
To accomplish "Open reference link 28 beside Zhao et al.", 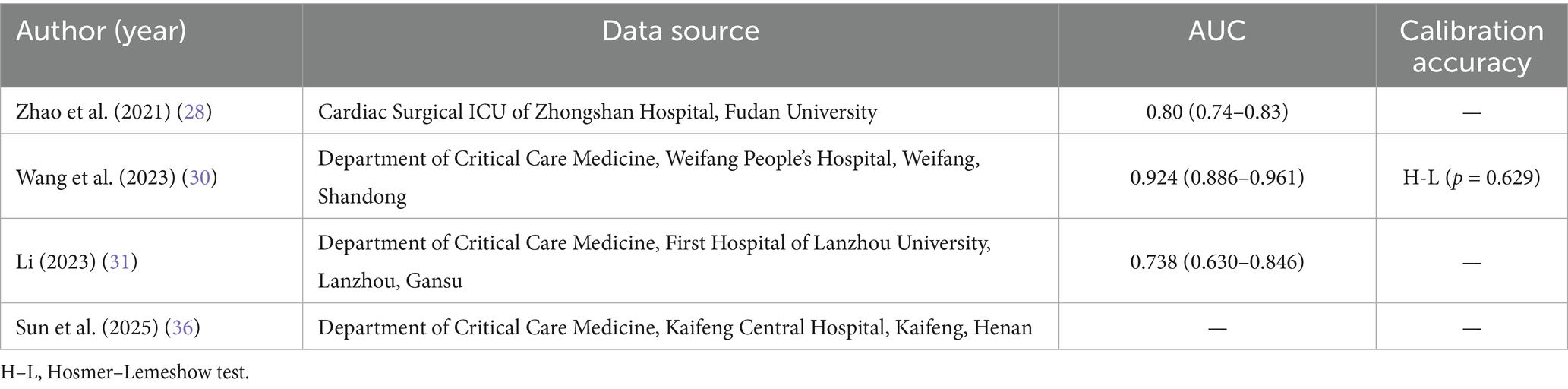I will (x=193, y=112).
